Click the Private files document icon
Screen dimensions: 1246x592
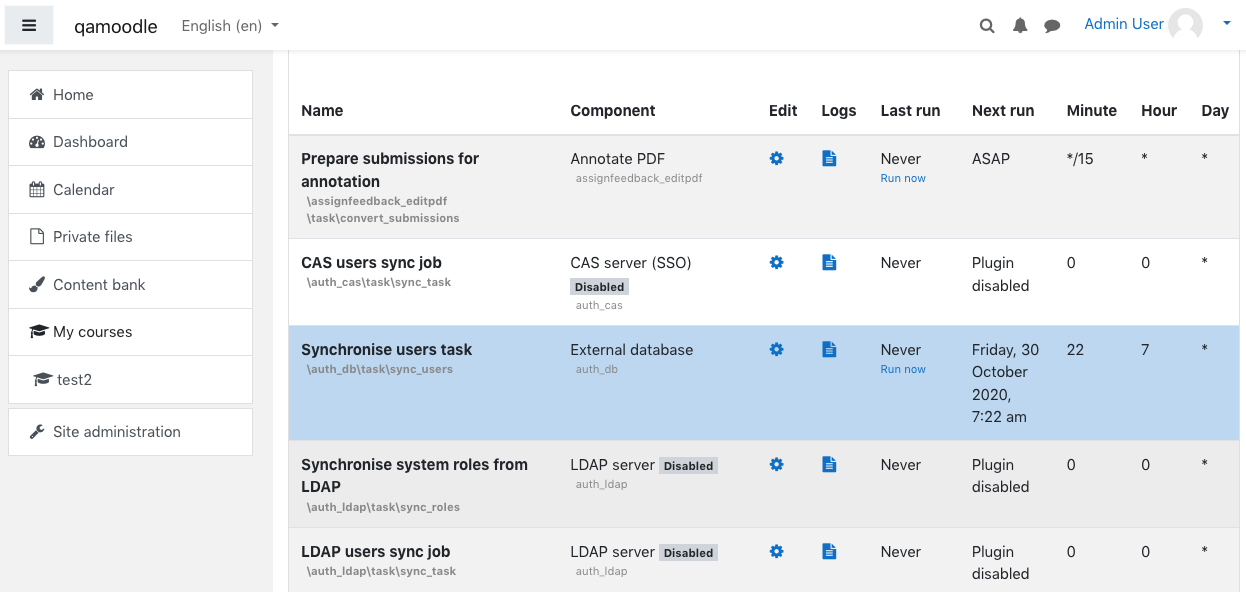37,237
